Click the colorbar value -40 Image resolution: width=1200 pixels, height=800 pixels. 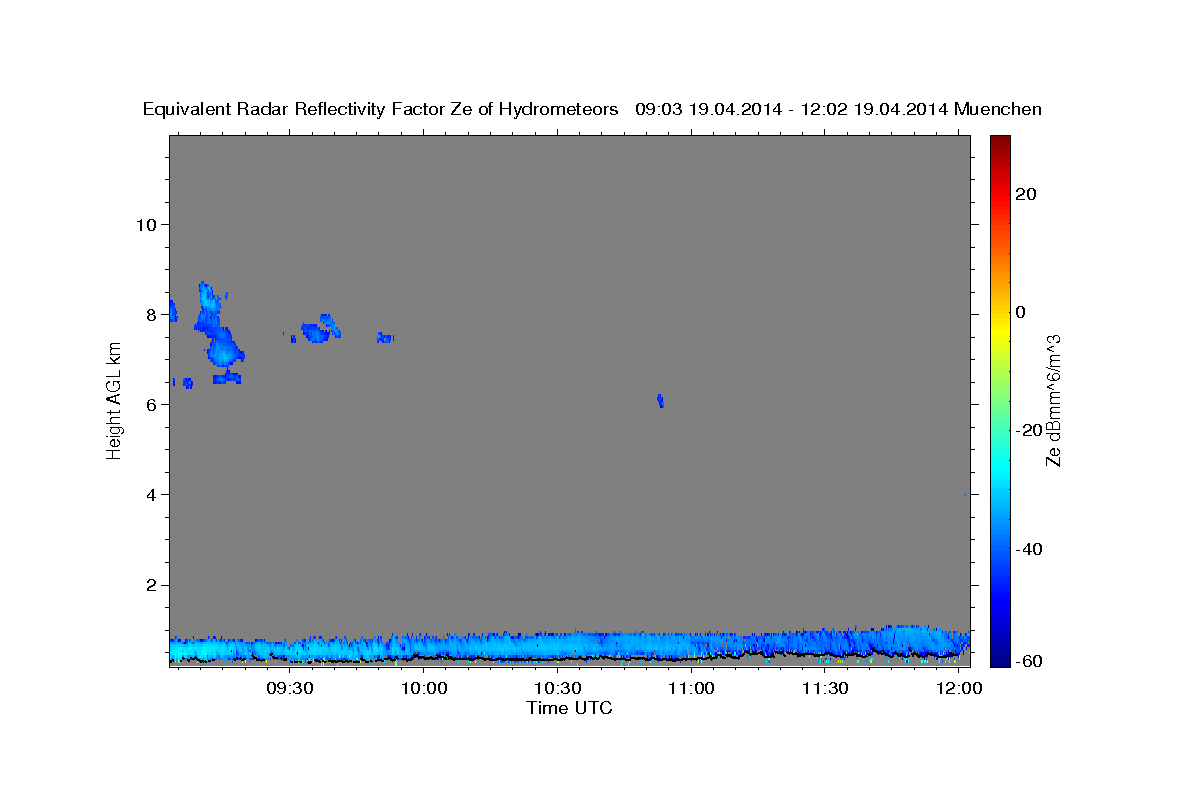(x=1030, y=548)
